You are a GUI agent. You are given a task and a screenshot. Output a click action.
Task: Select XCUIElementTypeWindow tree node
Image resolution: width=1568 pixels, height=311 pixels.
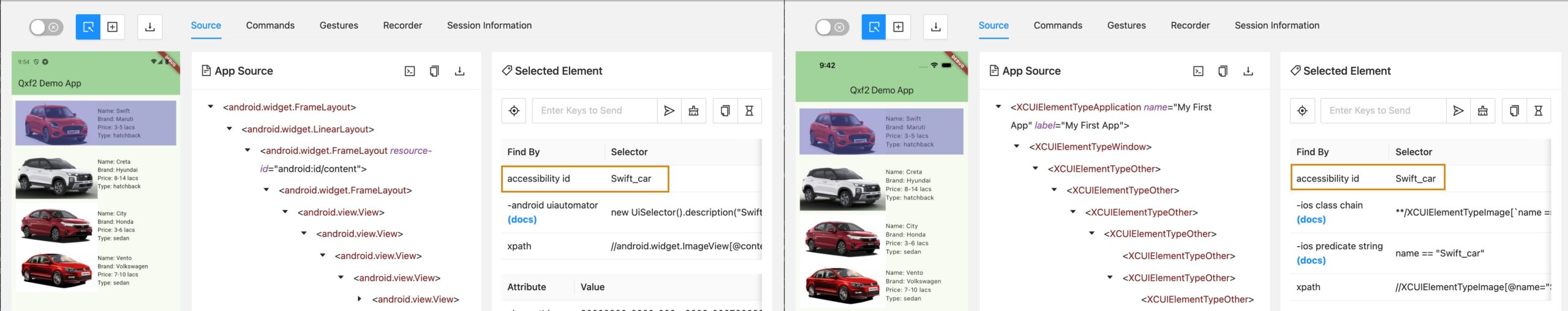pyautogui.click(x=1090, y=147)
